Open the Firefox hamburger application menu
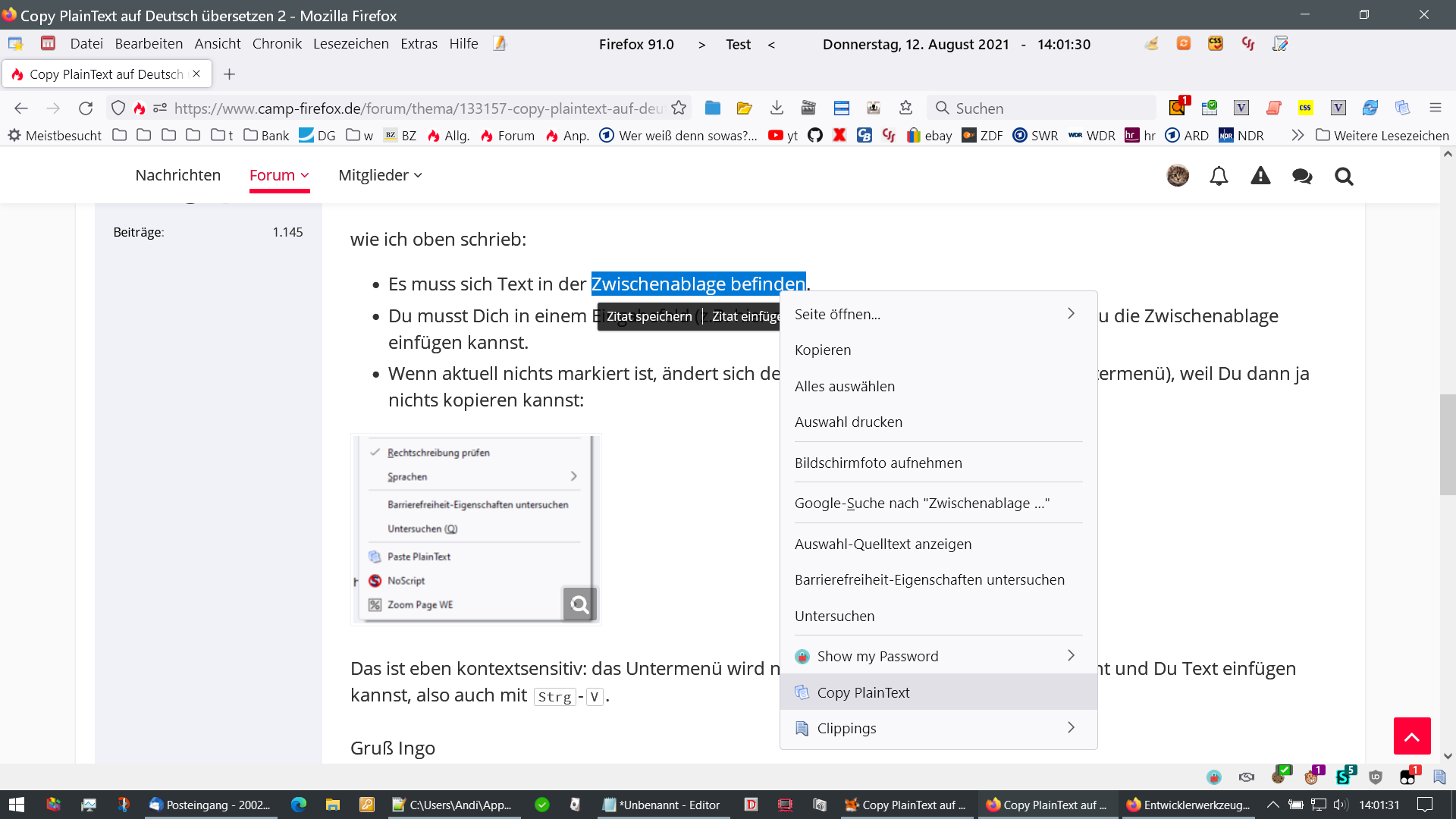The image size is (1456, 819). coord(1435,108)
